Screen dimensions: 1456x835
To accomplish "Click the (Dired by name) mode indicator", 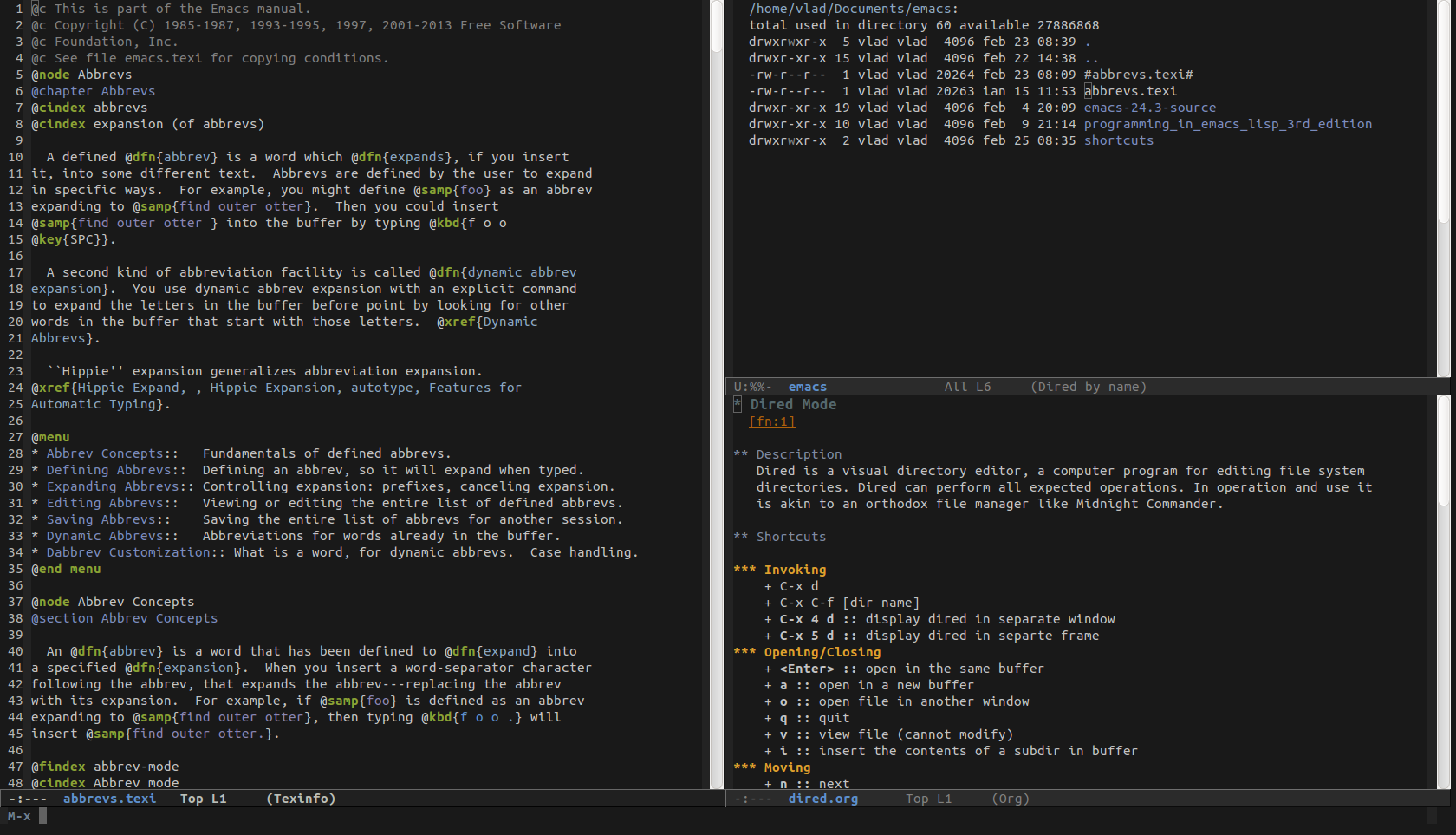I will (x=1089, y=387).
